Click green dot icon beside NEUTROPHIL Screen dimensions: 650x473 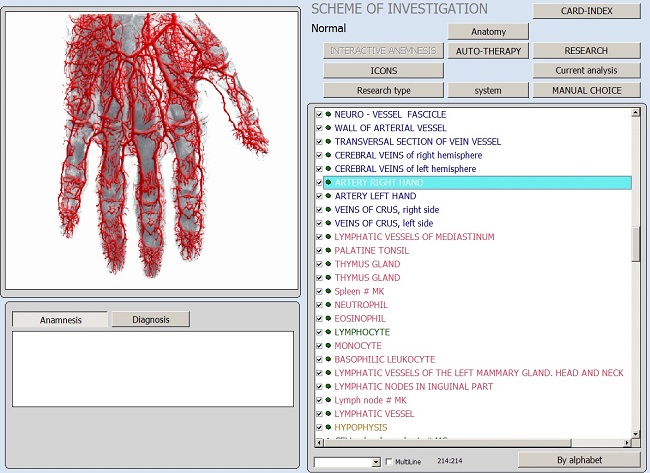[328, 305]
